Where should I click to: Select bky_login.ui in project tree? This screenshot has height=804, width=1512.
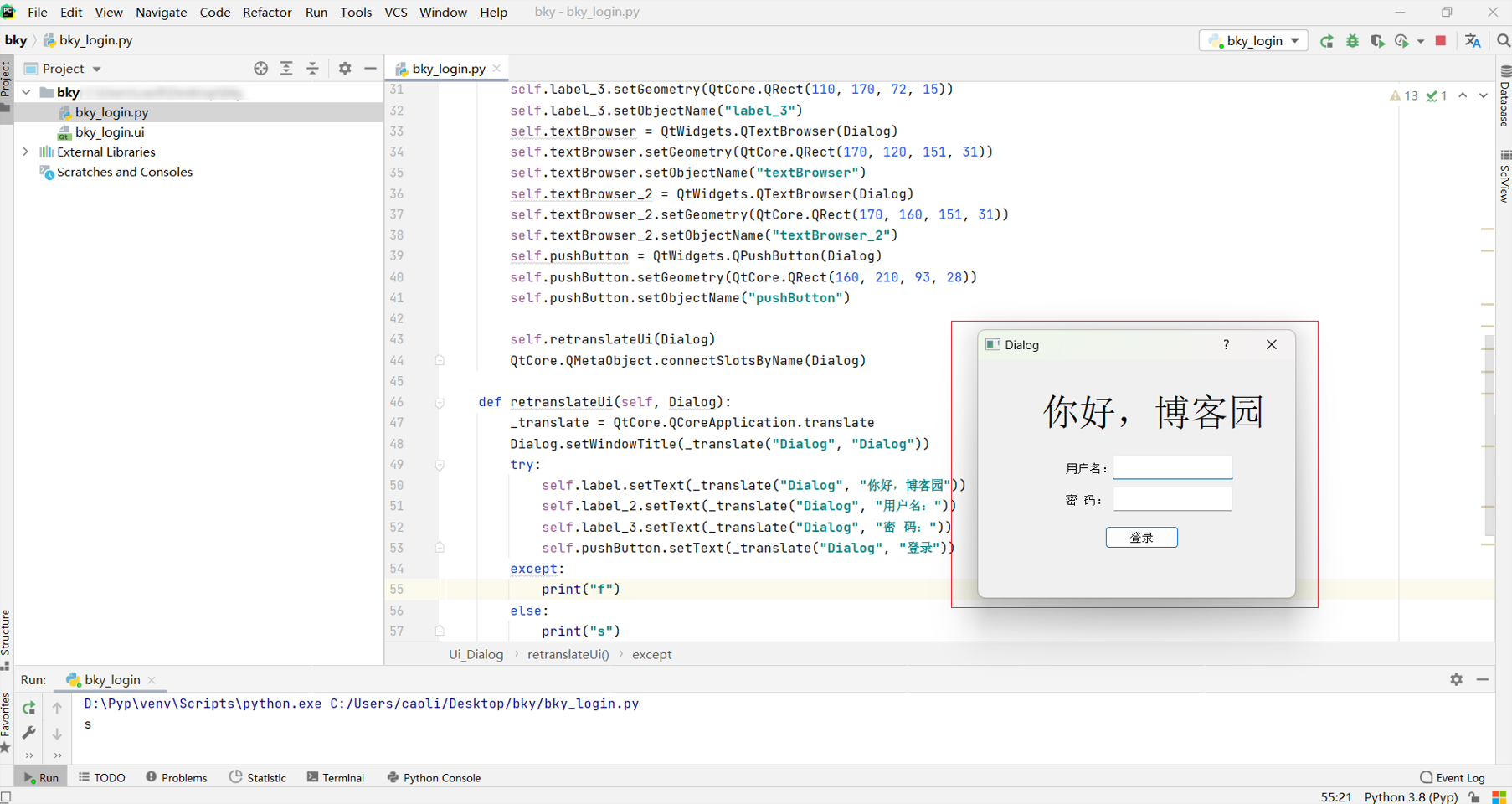click(110, 132)
